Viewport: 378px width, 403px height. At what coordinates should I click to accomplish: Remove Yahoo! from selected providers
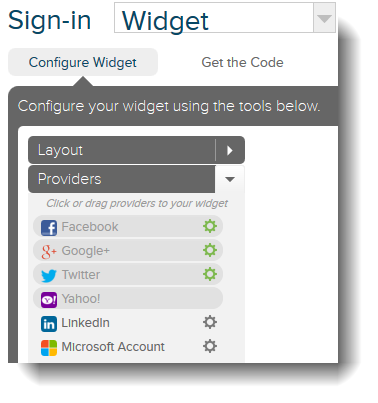[x=128, y=298]
